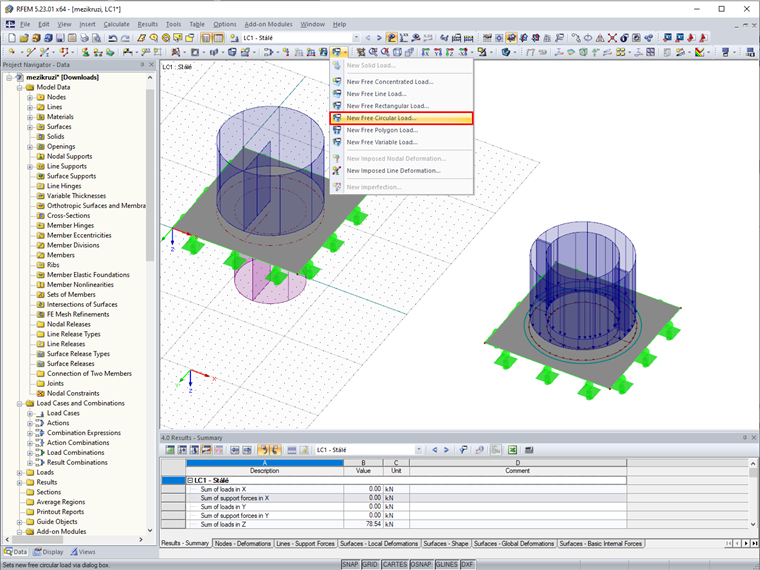
Task: Switch to the Display navigator tab
Action: coord(47,551)
